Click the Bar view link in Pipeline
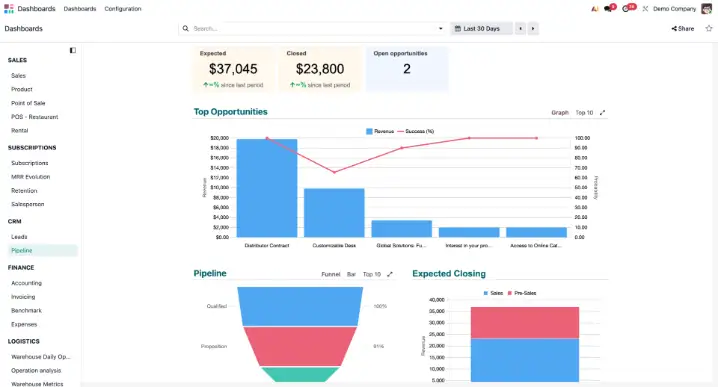Screen dimensions: 718x387 click(x=351, y=274)
